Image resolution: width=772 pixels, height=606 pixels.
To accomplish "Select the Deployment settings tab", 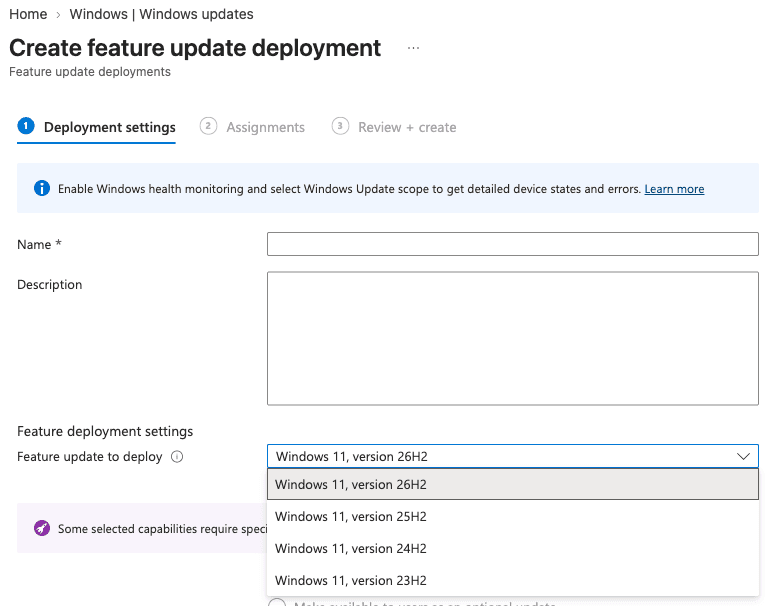I will tap(96, 127).
